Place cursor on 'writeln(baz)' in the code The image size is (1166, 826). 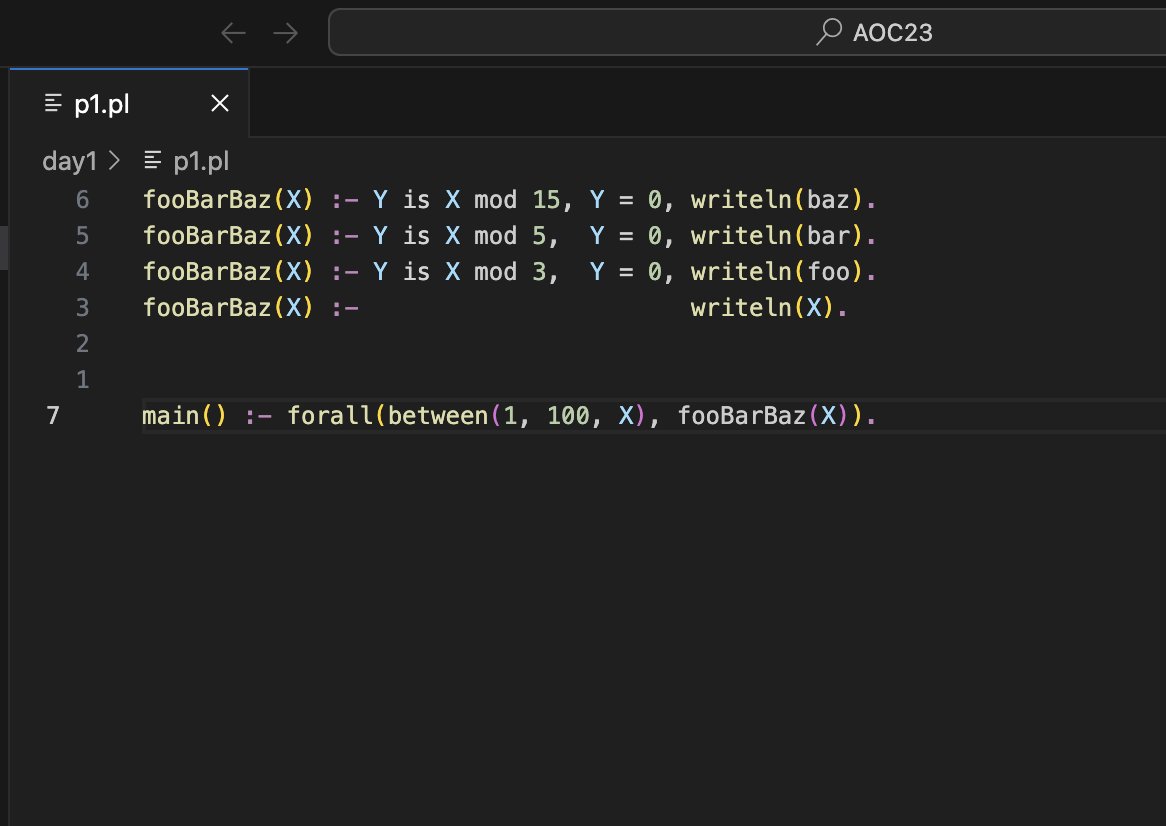pyautogui.click(x=776, y=200)
